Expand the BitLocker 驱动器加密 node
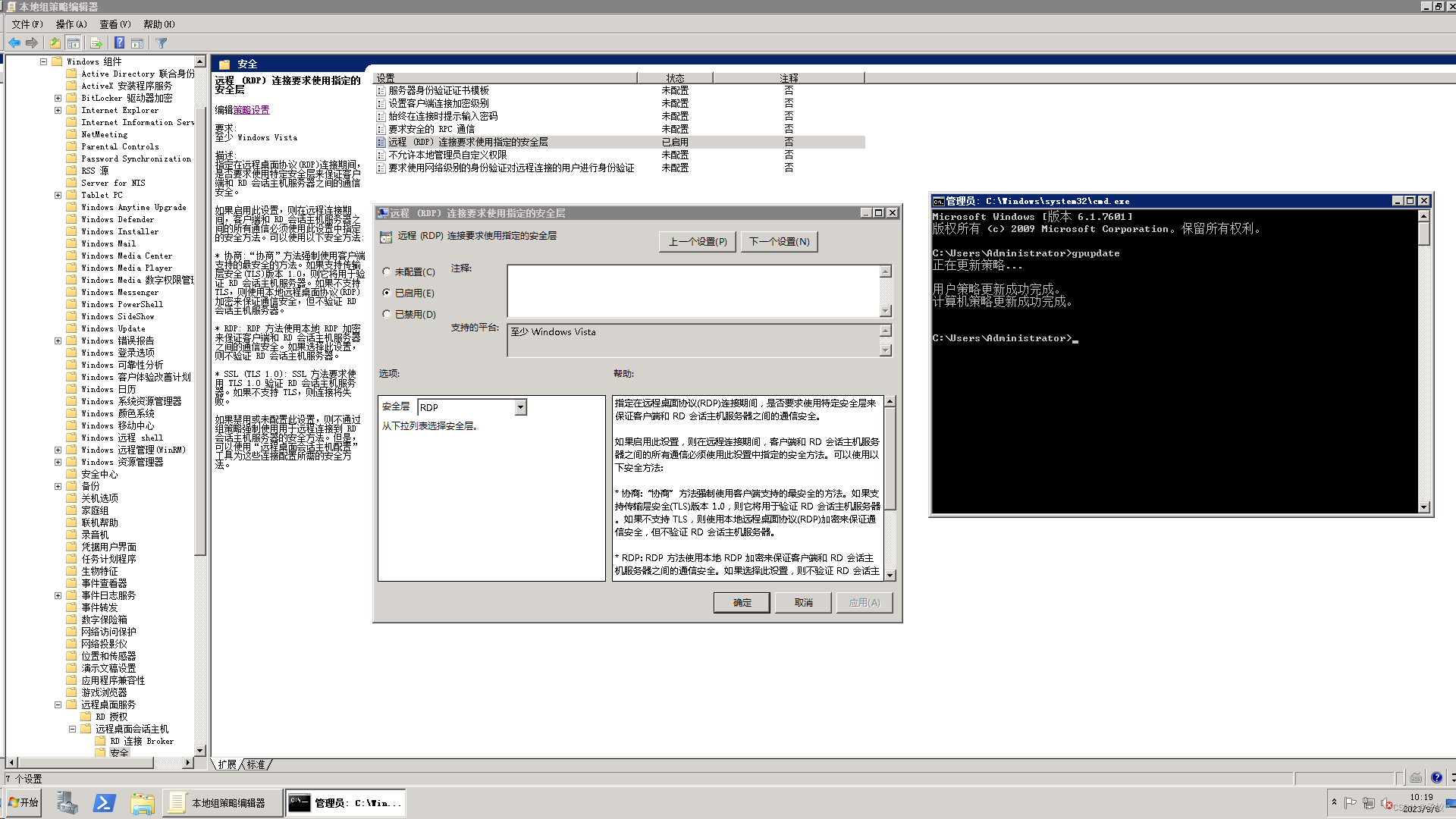 coord(58,98)
